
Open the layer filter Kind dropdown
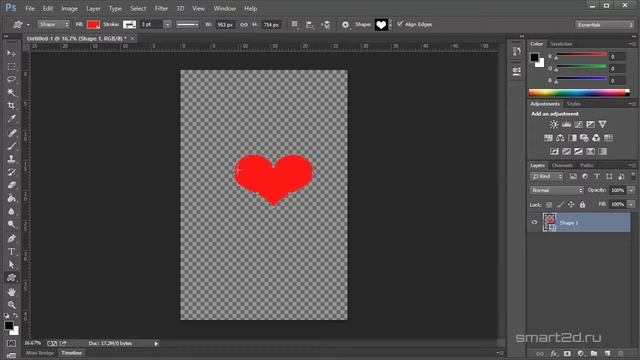tap(547, 176)
